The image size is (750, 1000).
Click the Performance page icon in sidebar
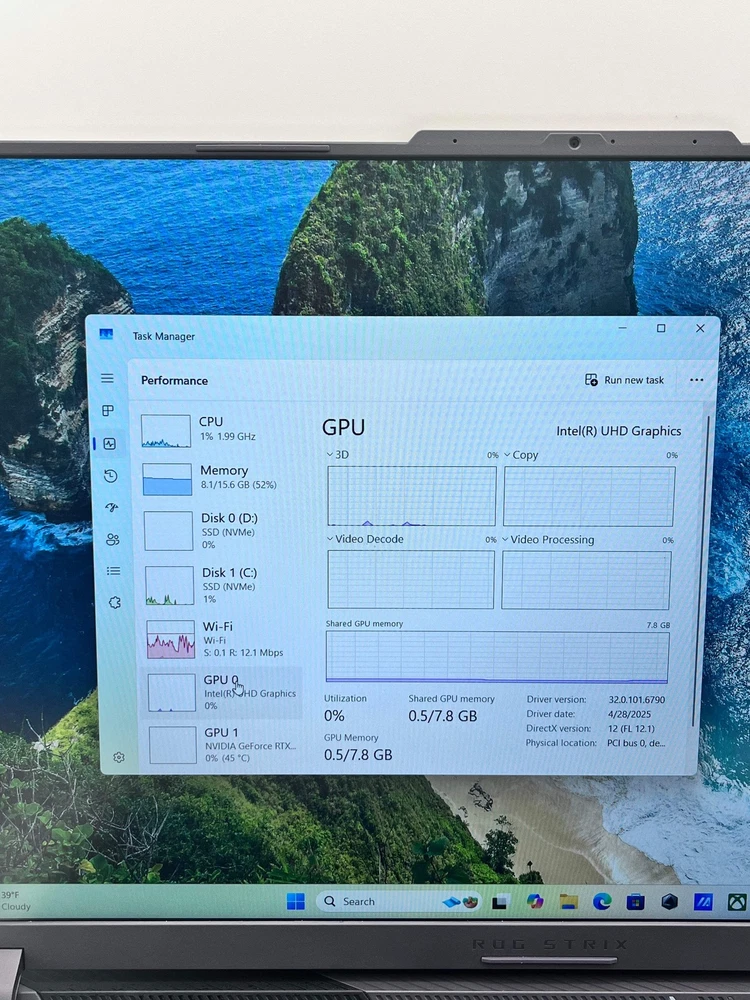(109, 443)
